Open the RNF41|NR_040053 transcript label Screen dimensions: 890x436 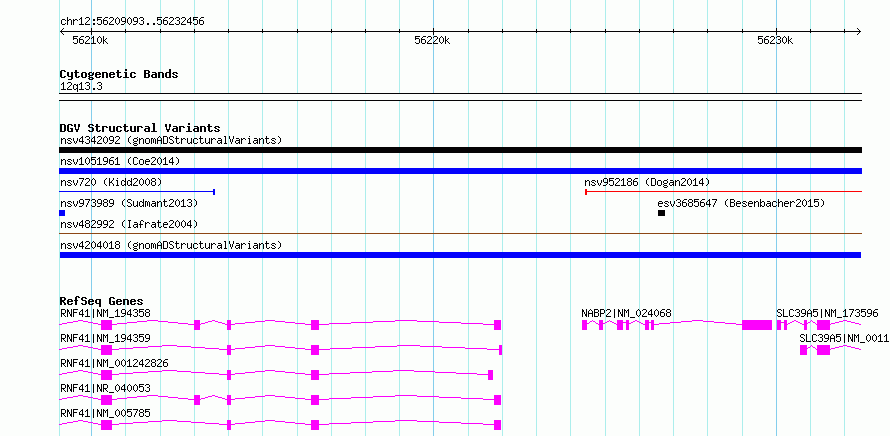(106, 388)
